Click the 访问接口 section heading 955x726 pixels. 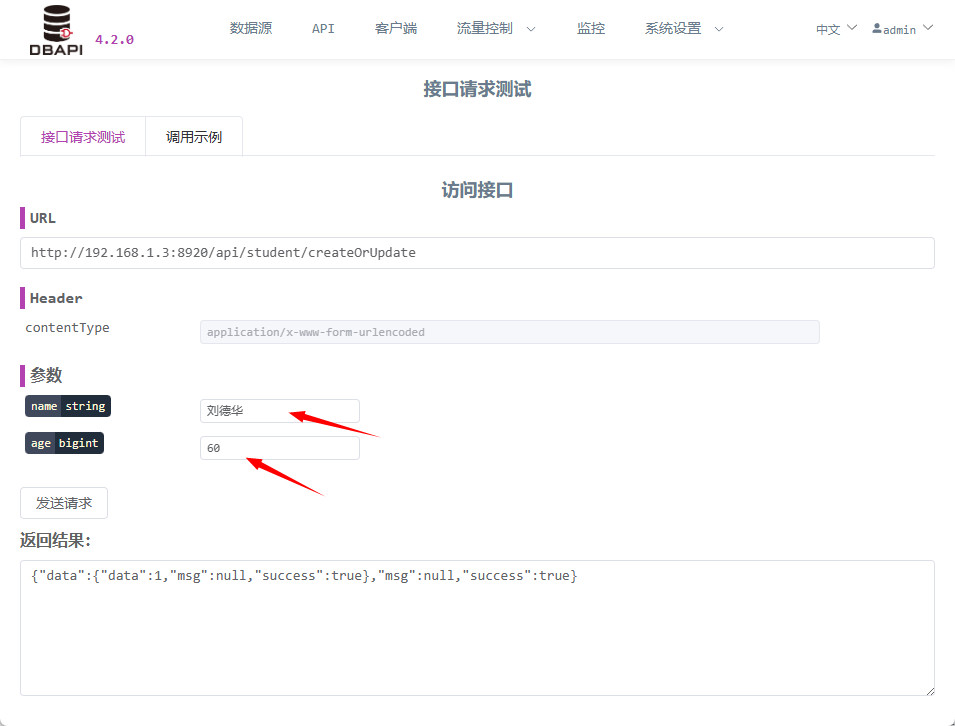click(x=477, y=190)
